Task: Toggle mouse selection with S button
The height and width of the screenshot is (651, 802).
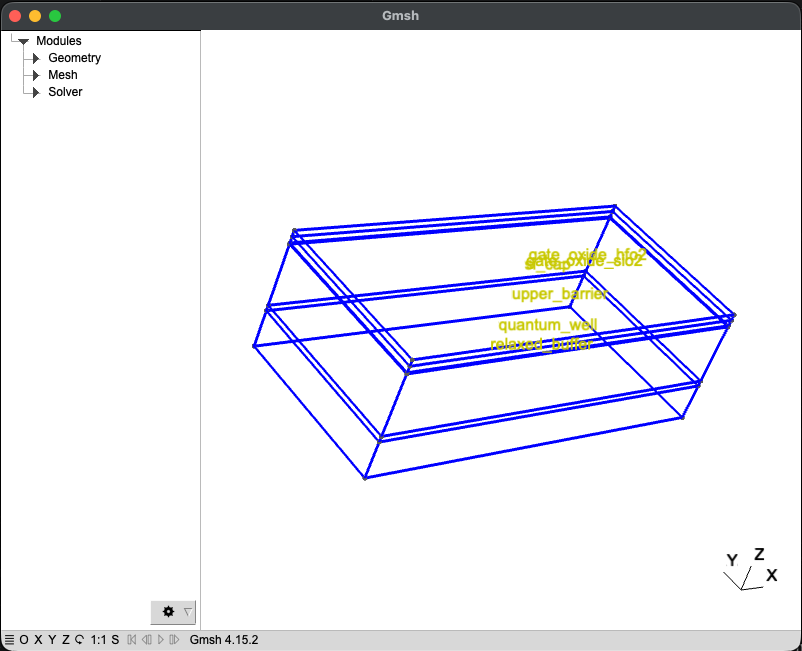Action: 115,640
